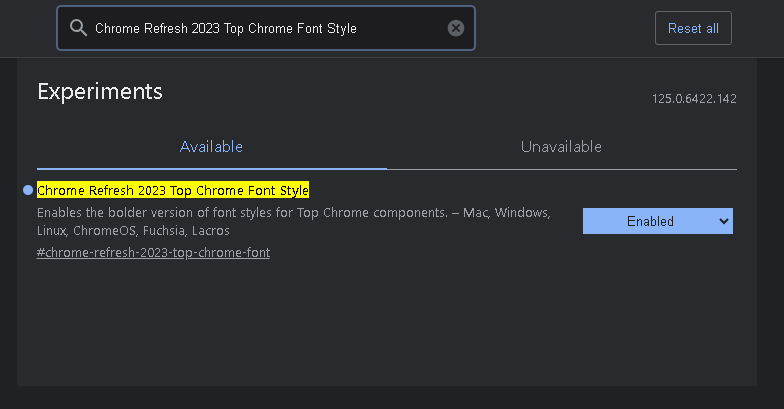Switch to the Available tab
The height and width of the screenshot is (409, 784).
[211, 147]
